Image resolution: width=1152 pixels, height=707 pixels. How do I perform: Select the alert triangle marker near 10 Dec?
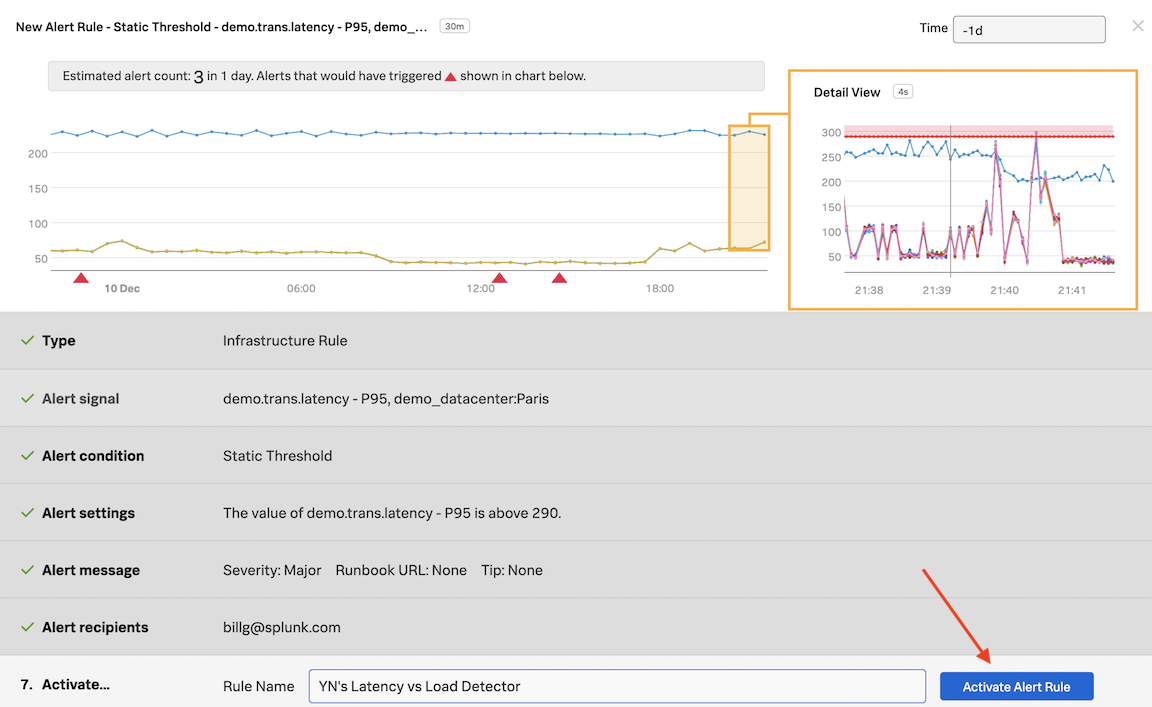click(81, 278)
